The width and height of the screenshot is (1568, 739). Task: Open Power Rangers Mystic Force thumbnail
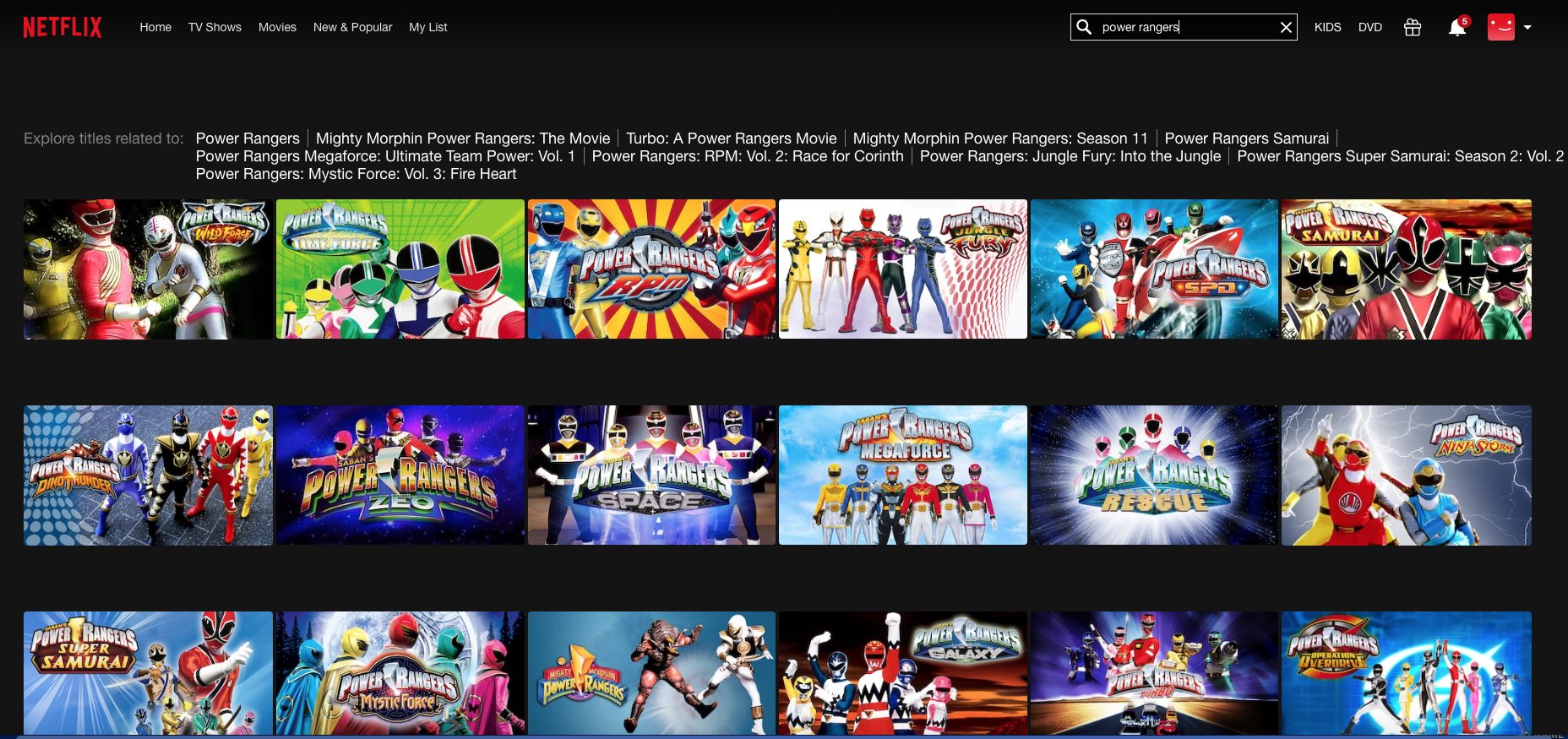point(400,673)
